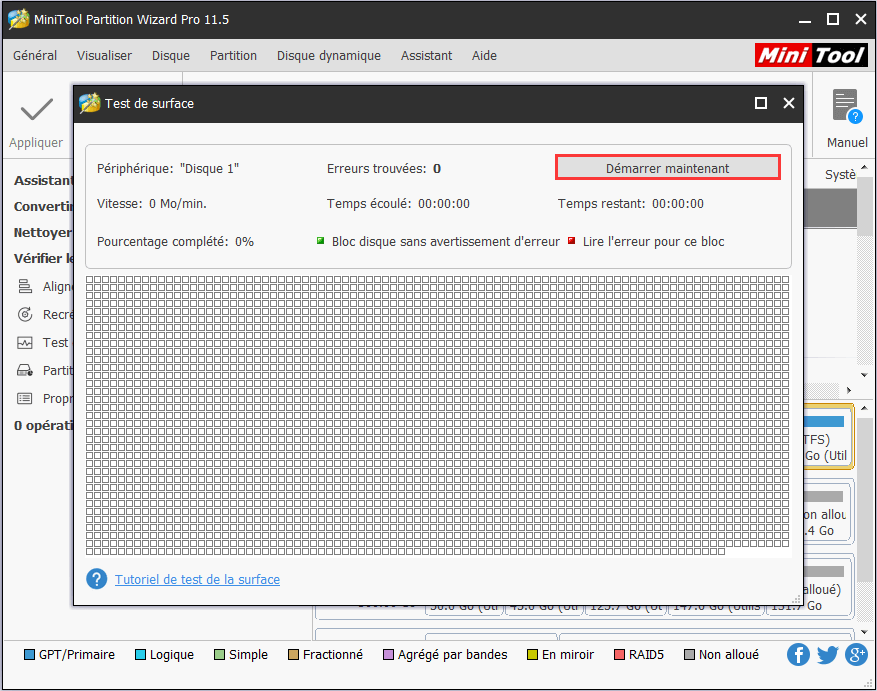Click the Test de surface dialog title icon
The image size is (877, 691).
point(89,103)
